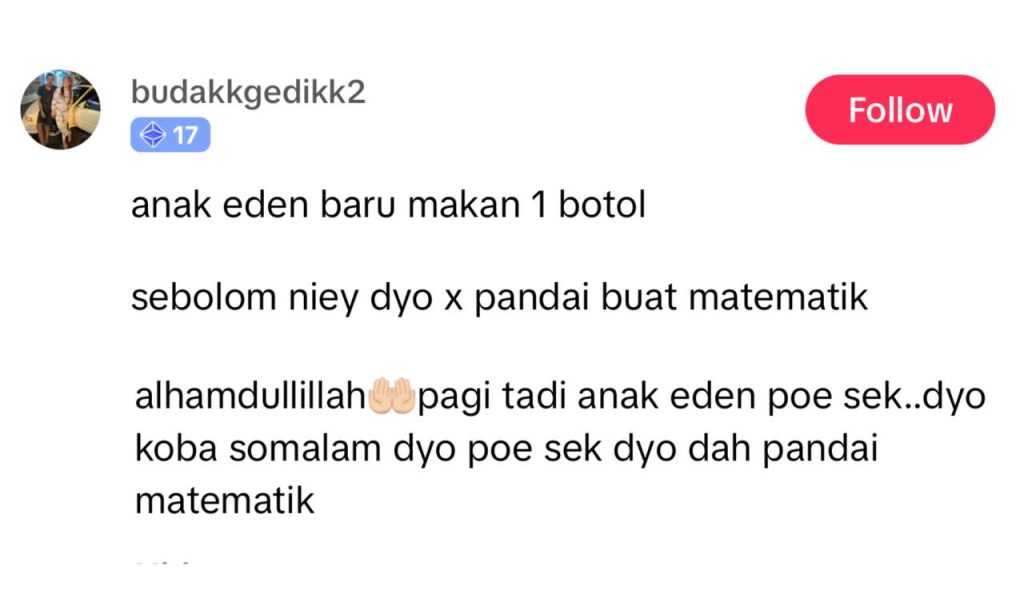The width and height of the screenshot is (1024, 614).
Task: Tap the diamond icon in level badge
Action: coord(153,135)
